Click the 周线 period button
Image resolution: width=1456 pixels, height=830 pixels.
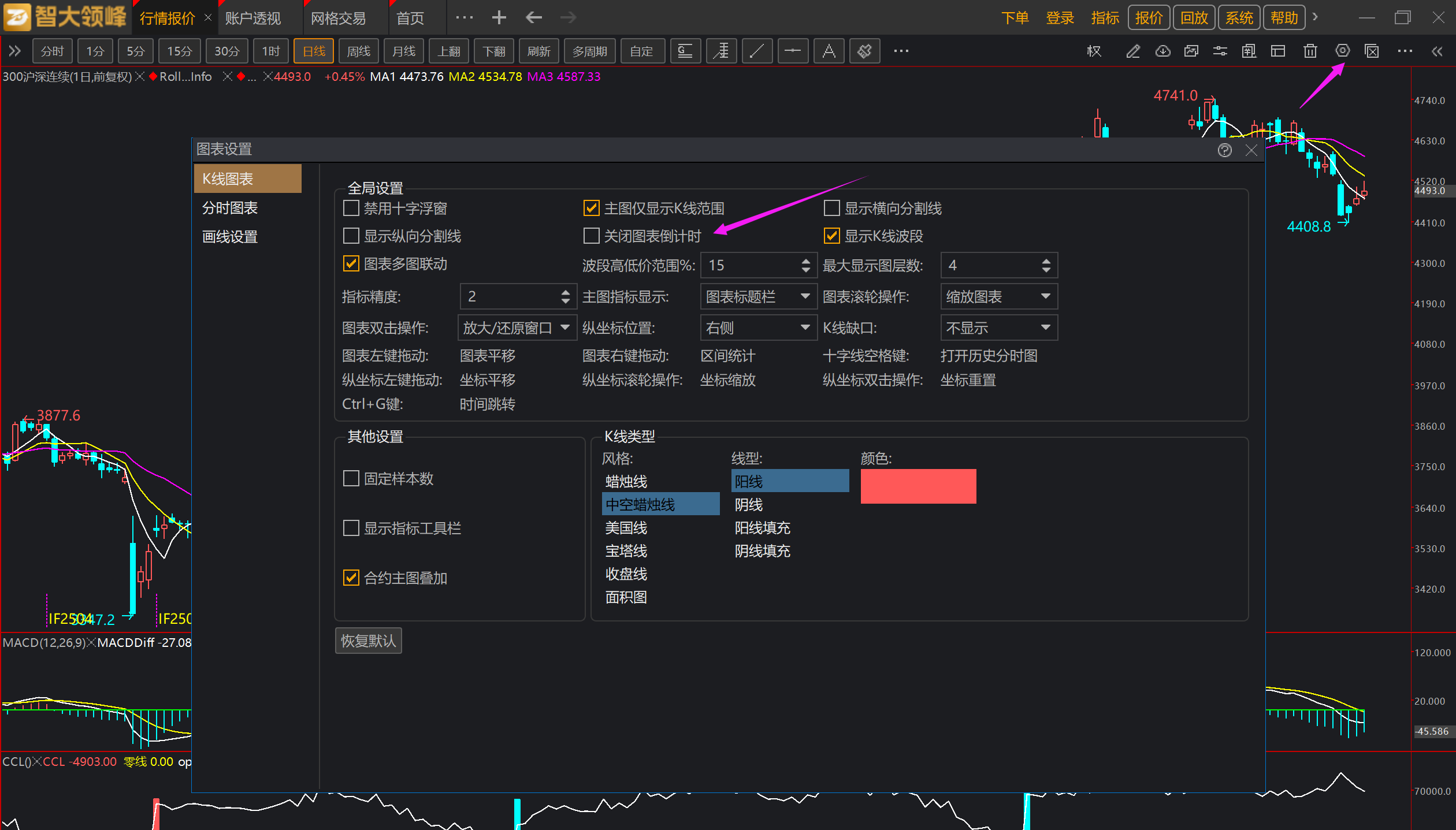coord(358,51)
